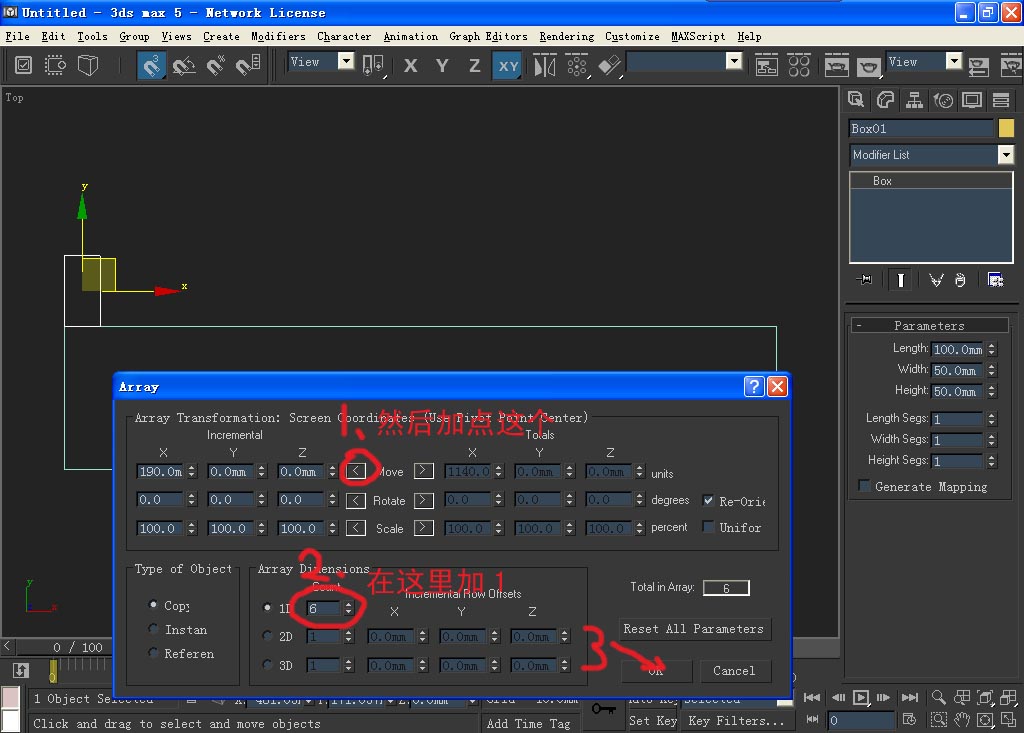Open the Display panel tab icon
The width and height of the screenshot is (1024, 733).
[971, 100]
